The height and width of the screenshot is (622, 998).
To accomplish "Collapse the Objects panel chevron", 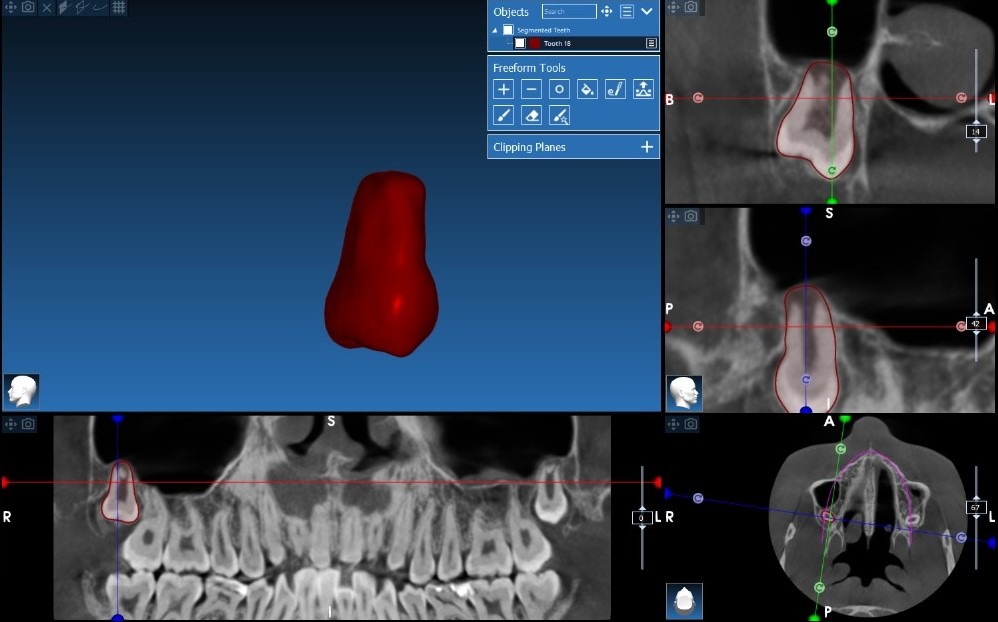I will [x=647, y=11].
